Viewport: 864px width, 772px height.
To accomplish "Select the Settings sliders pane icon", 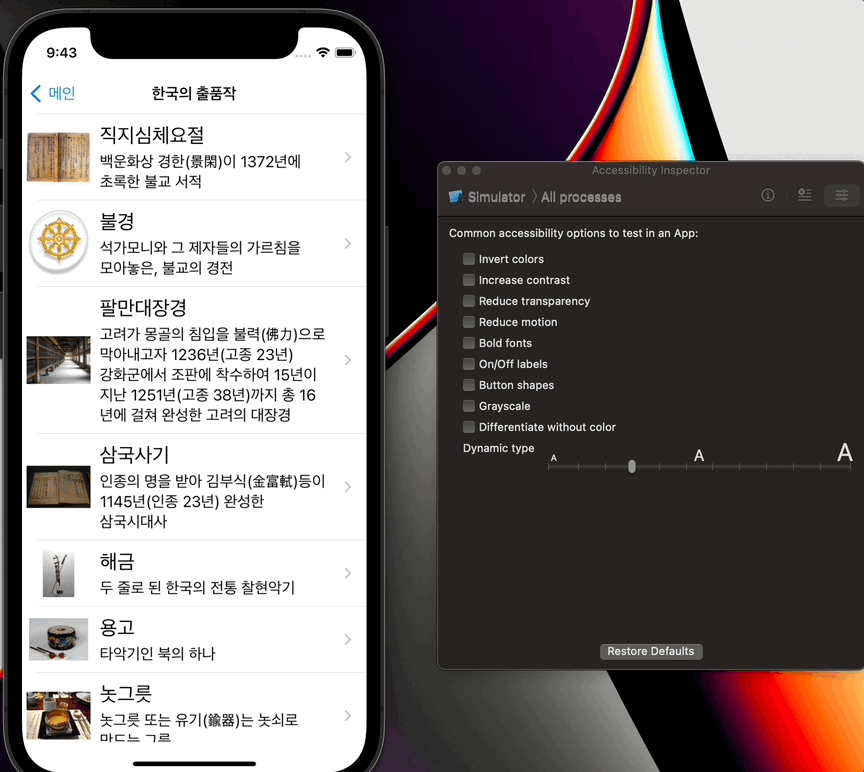I will click(x=841, y=195).
